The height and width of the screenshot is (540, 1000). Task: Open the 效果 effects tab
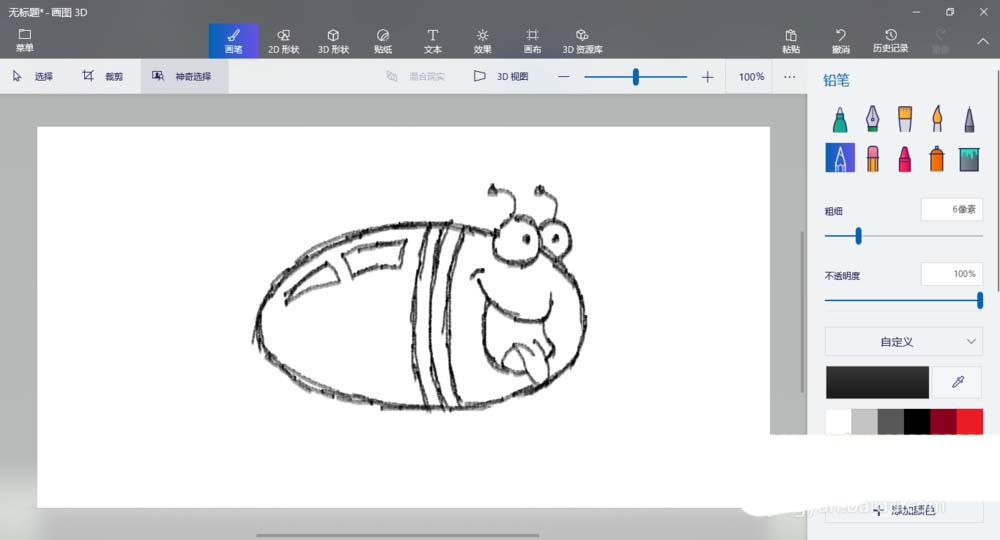pyautogui.click(x=482, y=41)
